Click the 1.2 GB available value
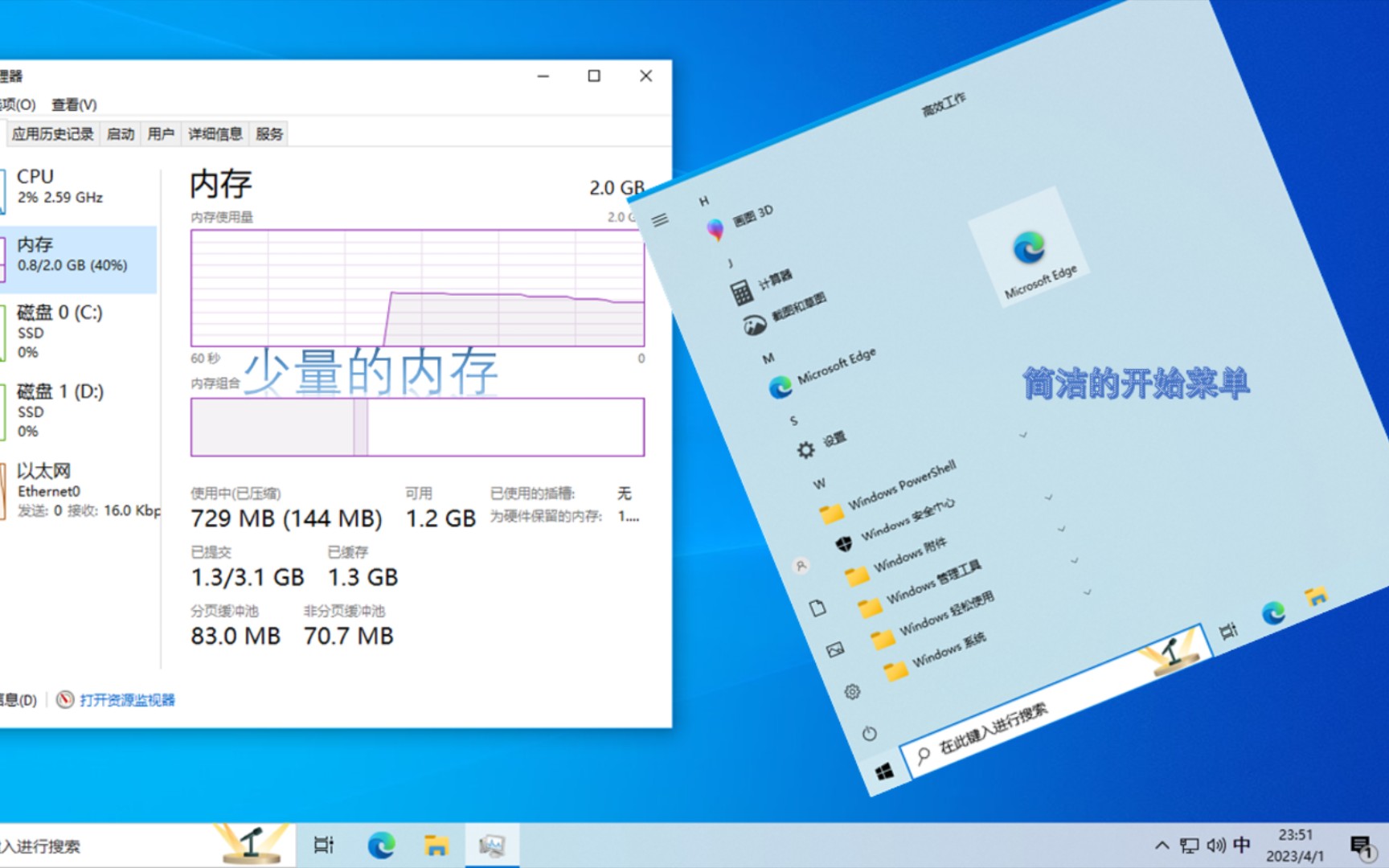 pos(440,518)
